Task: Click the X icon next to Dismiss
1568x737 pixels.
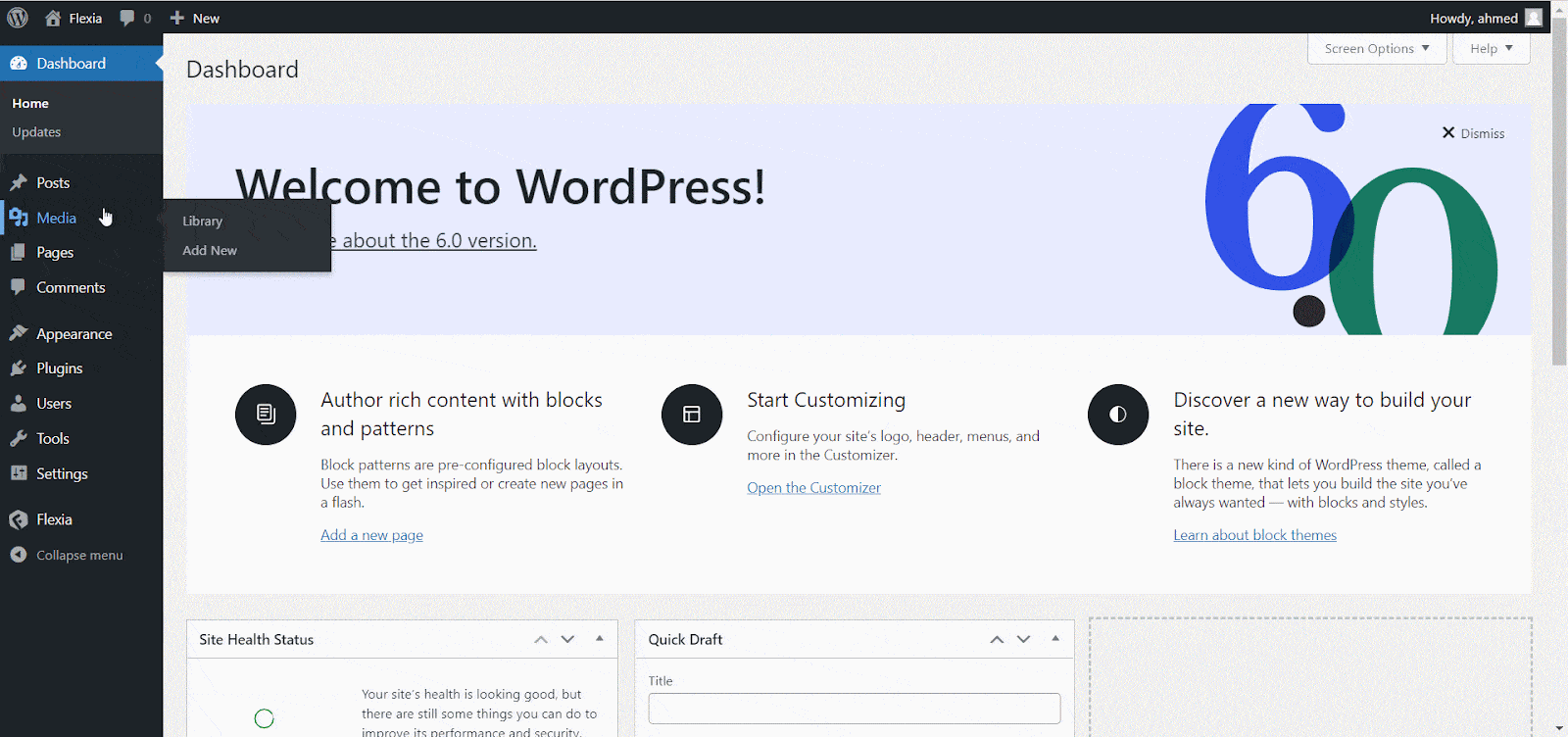Action: click(1448, 132)
